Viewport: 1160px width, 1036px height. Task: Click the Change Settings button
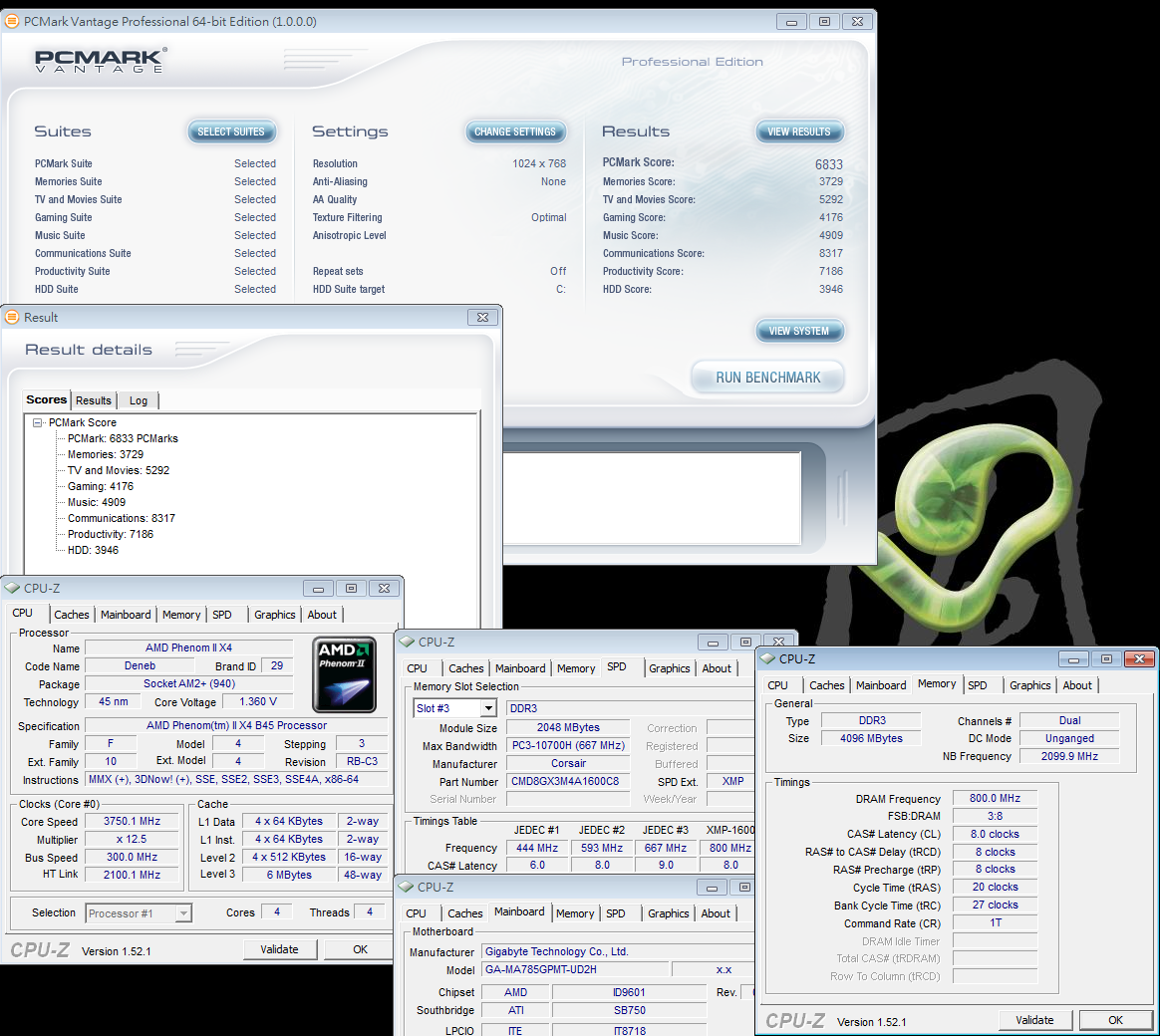pyautogui.click(x=515, y=131)
